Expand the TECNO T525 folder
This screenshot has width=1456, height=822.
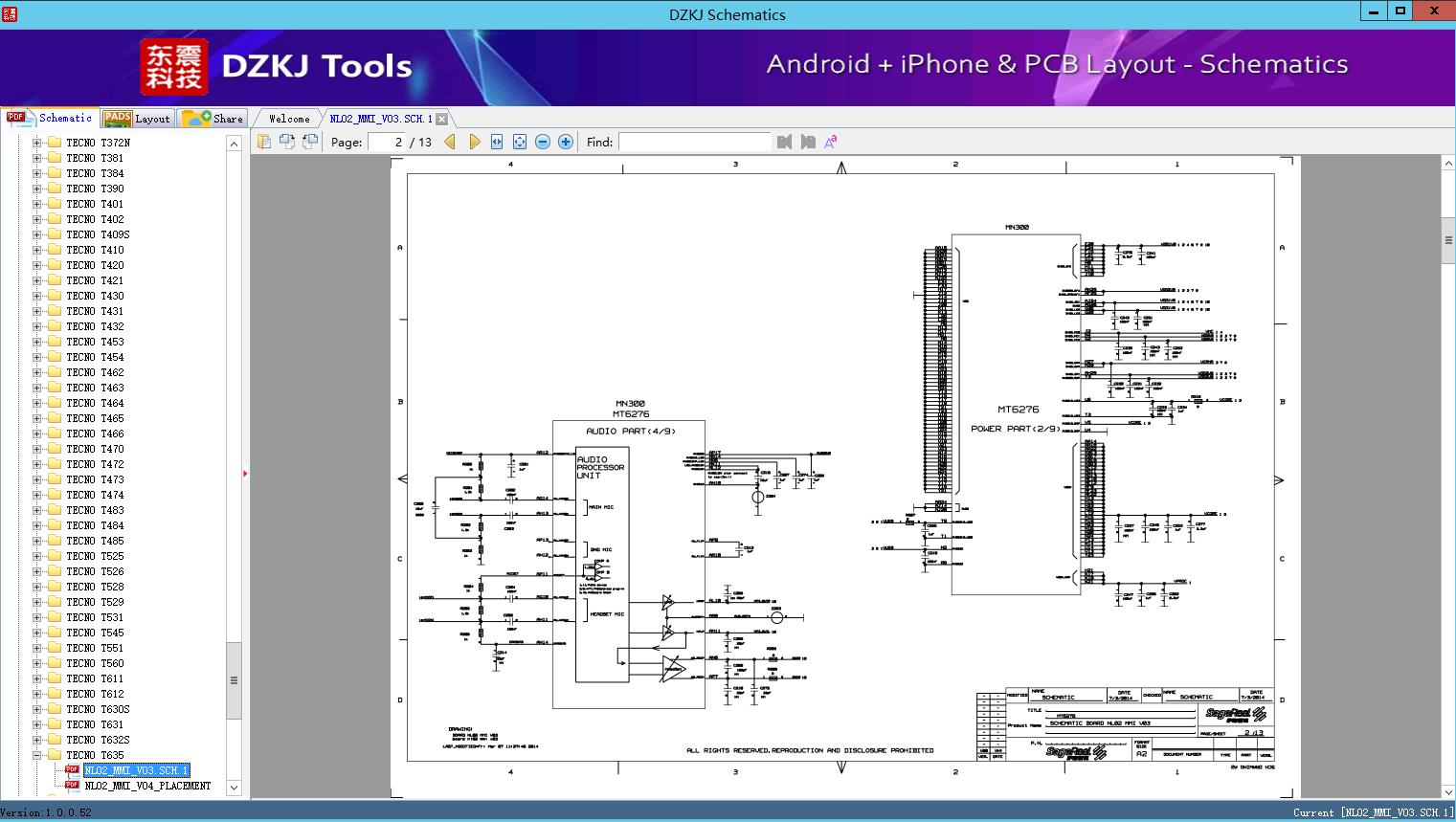click(x=37, y=556)
